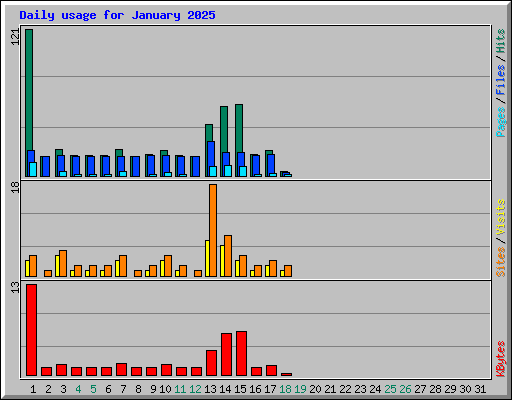512x400 pixels.
Task: Click the orange Sites bar for day 3
Action: click(63, 263)
